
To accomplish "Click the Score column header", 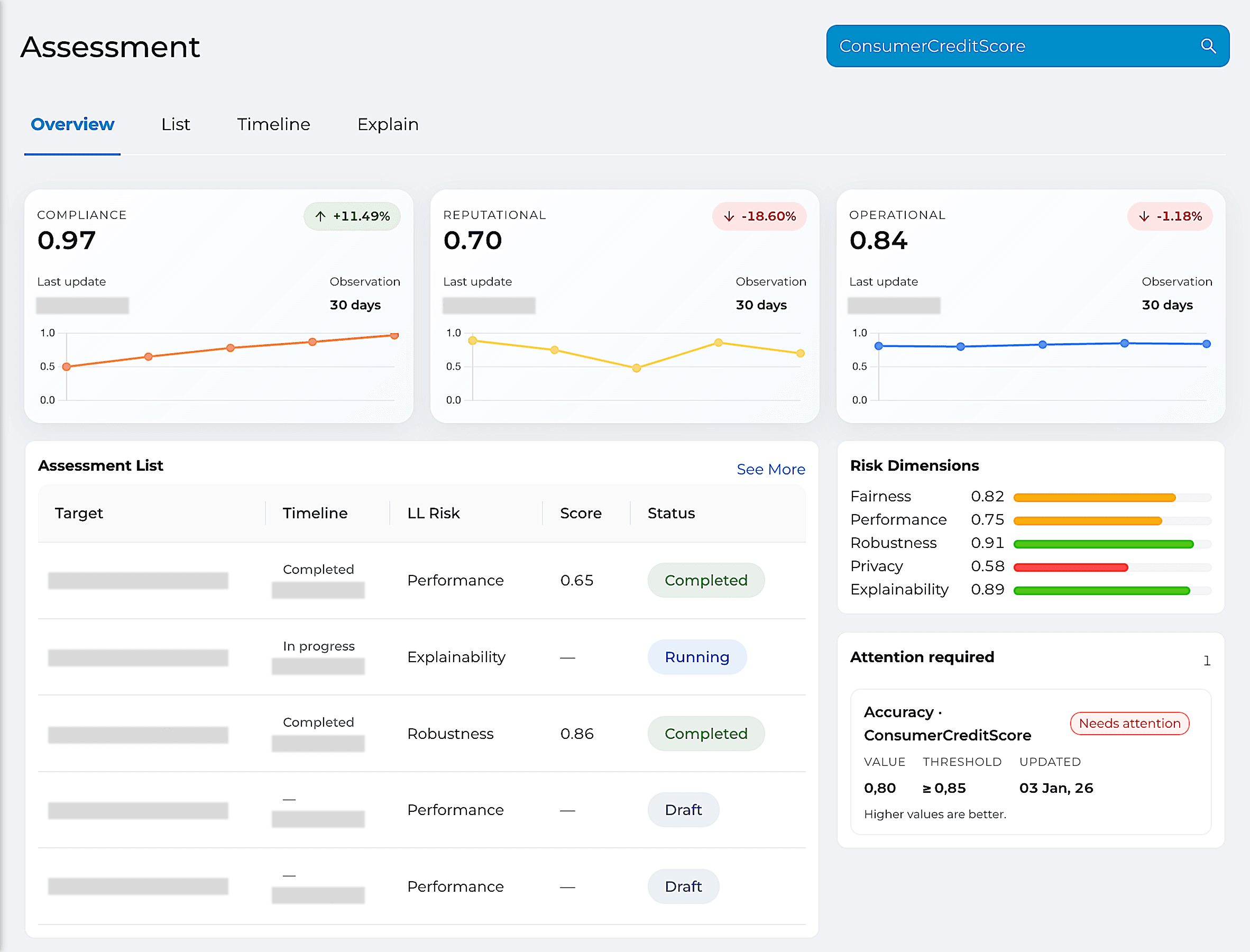I will 581,513.
